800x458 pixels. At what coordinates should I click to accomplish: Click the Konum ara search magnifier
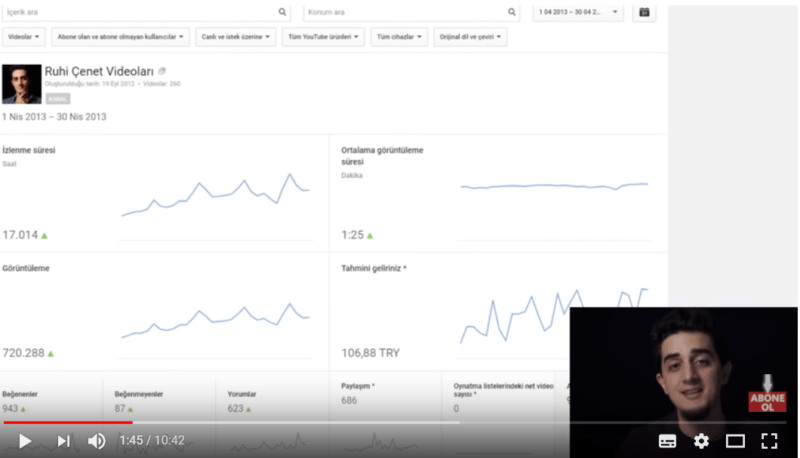click(512, 12)
